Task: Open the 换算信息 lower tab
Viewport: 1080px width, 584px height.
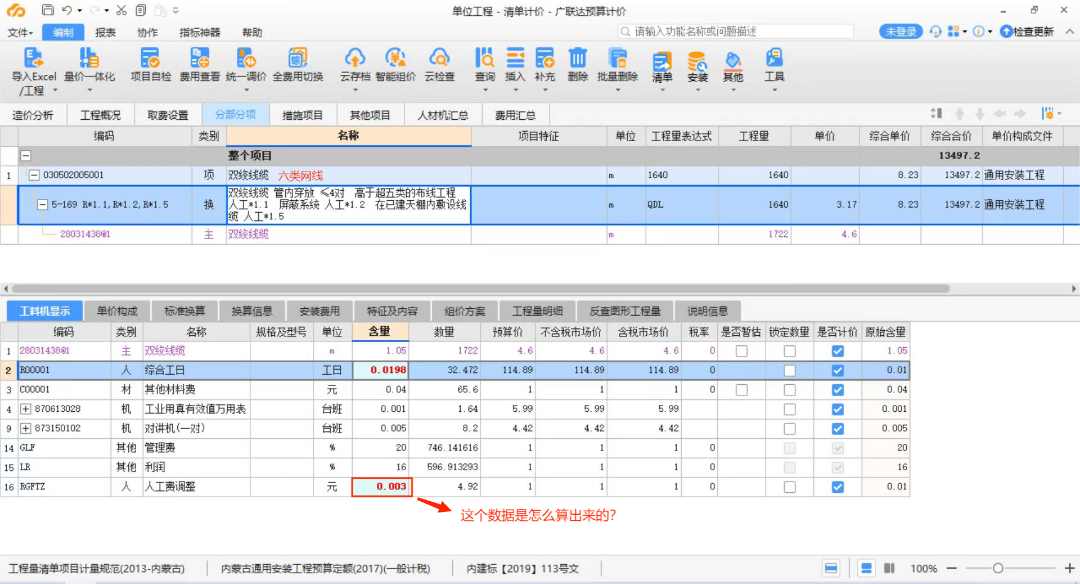Action: (252, 311)
